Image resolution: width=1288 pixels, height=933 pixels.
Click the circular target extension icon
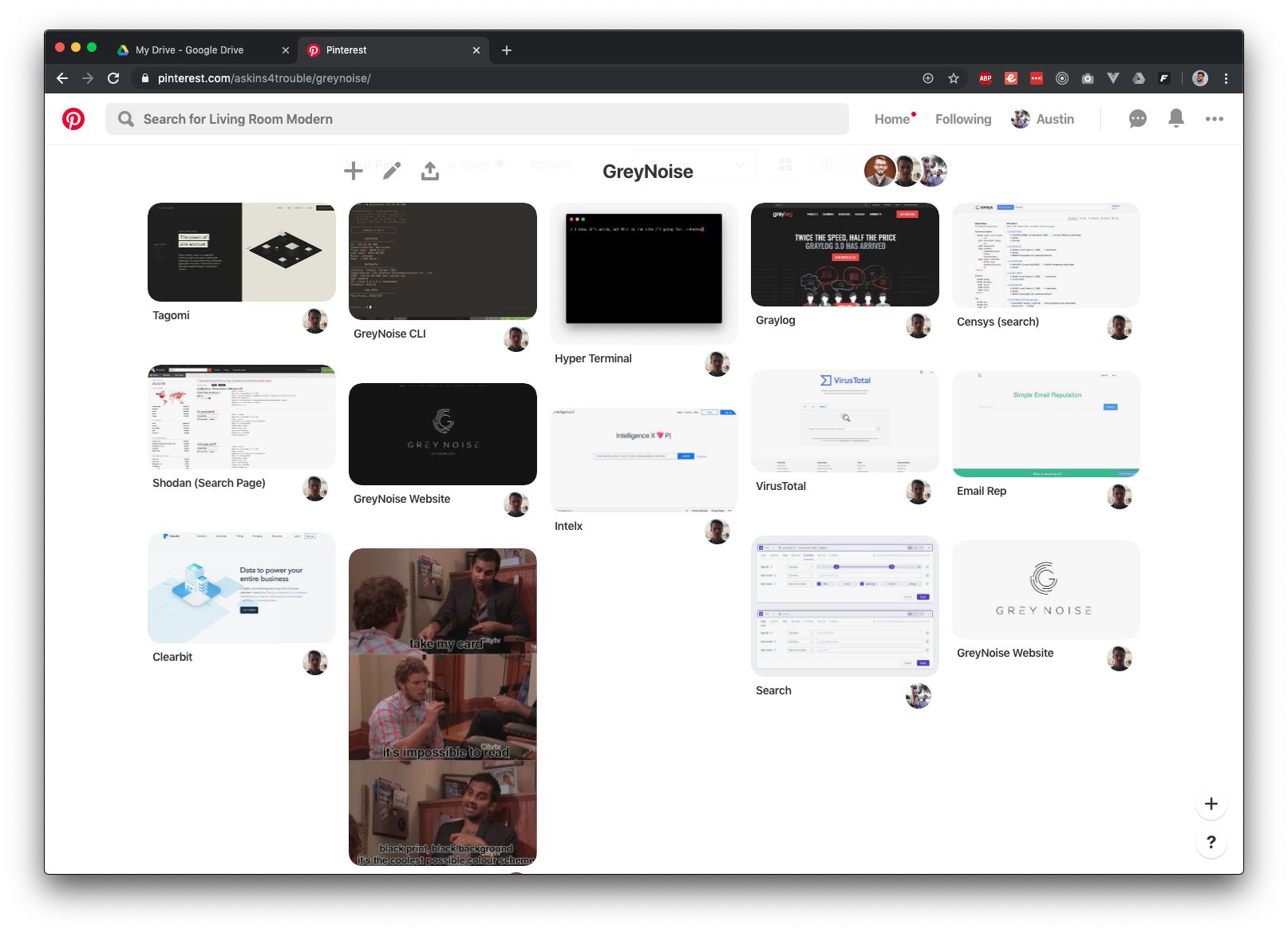pyautogui.click(x=1062, y=78)
